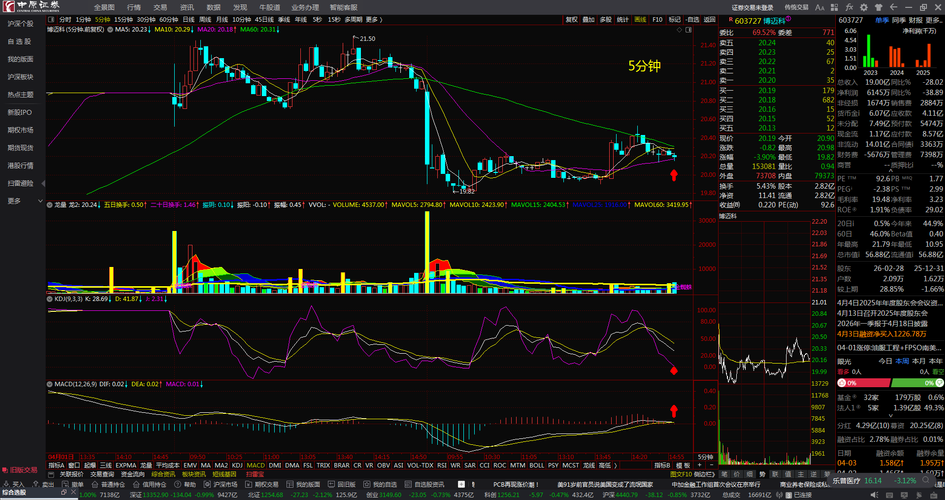Screen dimensions: 945x500
Task: Open 帮助 (help) in bottom toolbar
Action: click(186, 484)
